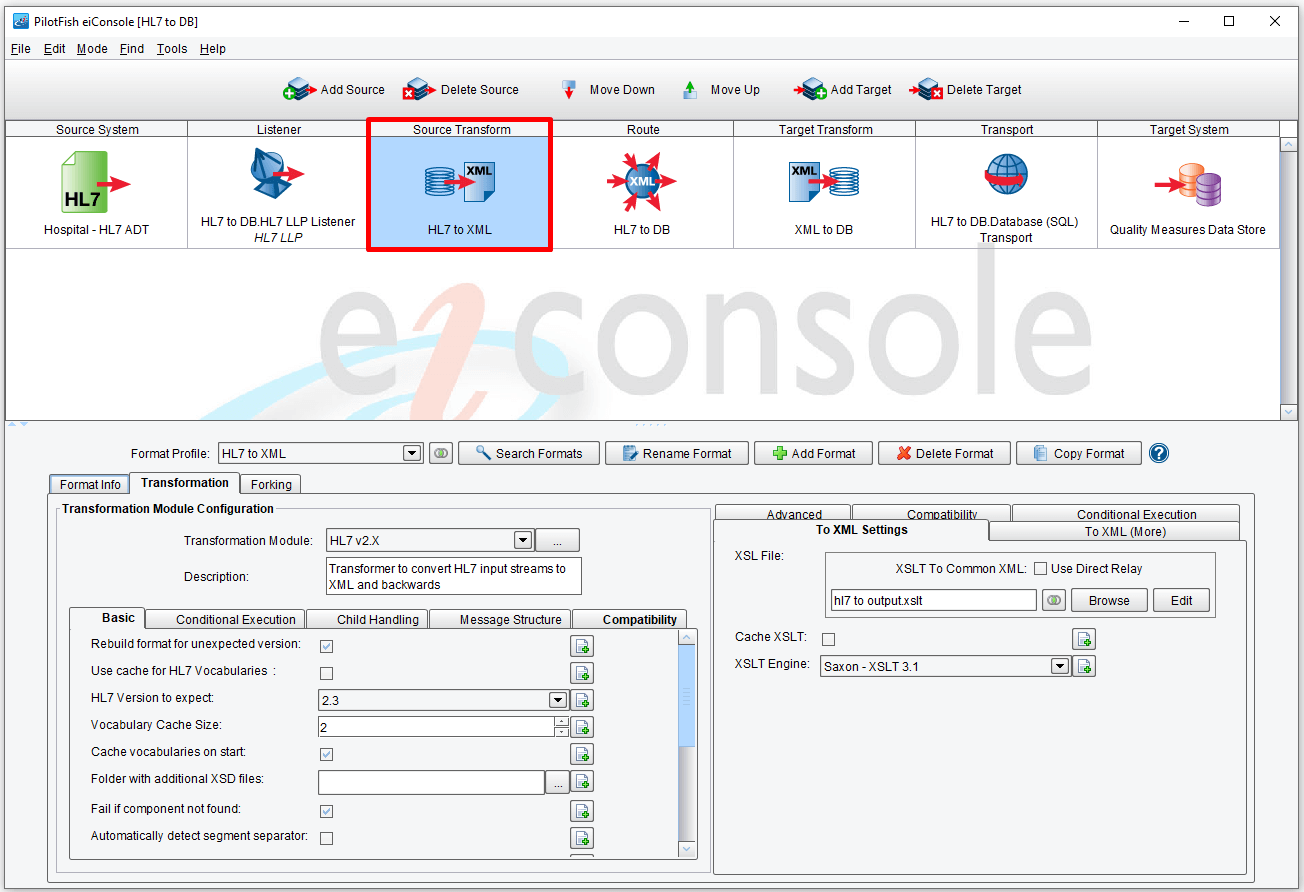Select the HL7 to DB route icon

(x=642, y=181)
